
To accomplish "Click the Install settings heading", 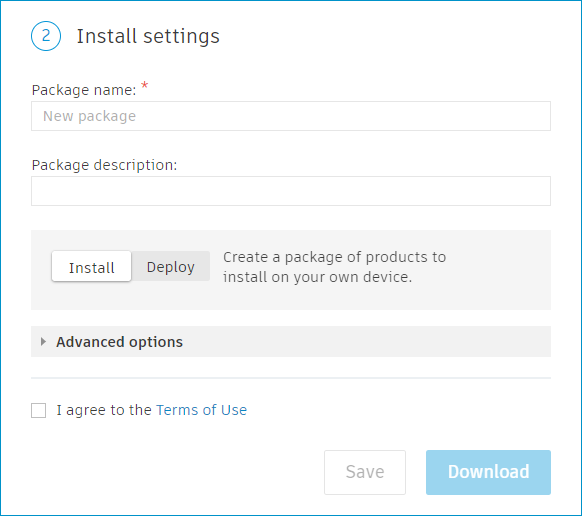I will pos(148,36).
